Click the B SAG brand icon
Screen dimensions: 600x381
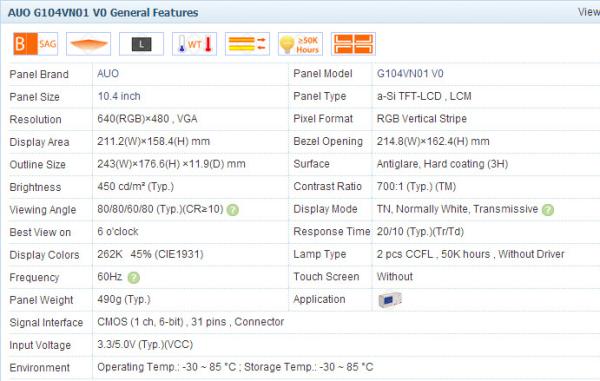click(x=35, y=44)
